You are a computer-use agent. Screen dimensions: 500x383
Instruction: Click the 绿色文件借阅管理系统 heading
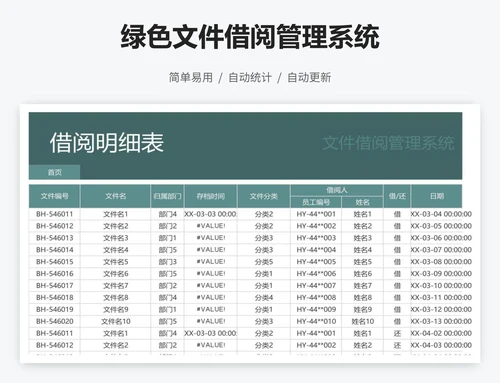250,37
